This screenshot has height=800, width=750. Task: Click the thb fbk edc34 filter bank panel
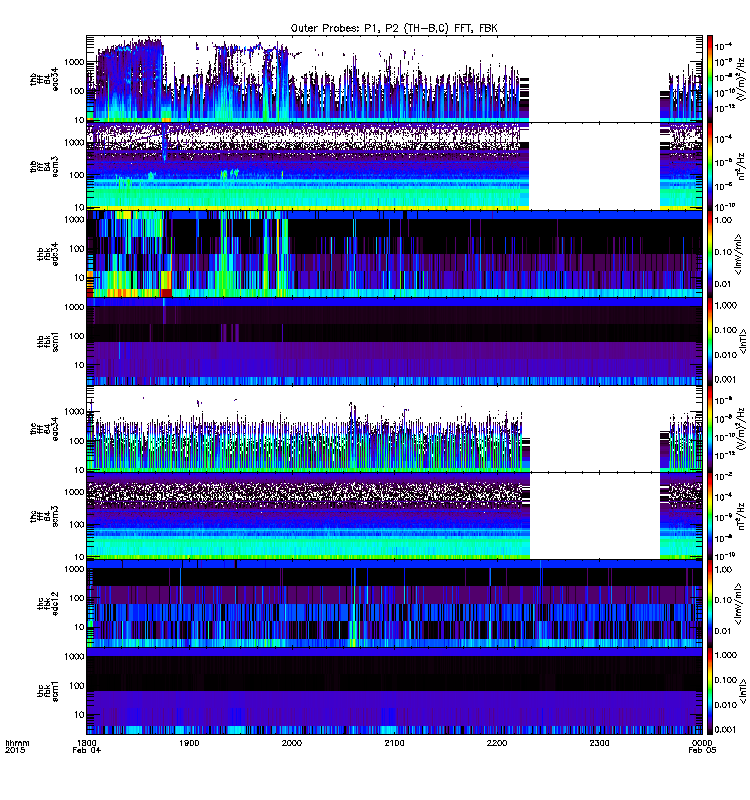(x=394, y=254)
